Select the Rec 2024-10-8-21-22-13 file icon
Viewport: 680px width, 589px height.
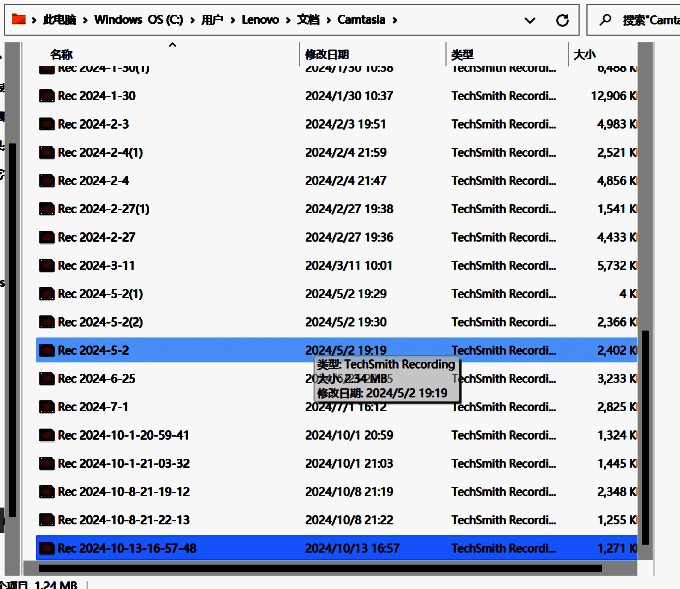click(46, 520)
